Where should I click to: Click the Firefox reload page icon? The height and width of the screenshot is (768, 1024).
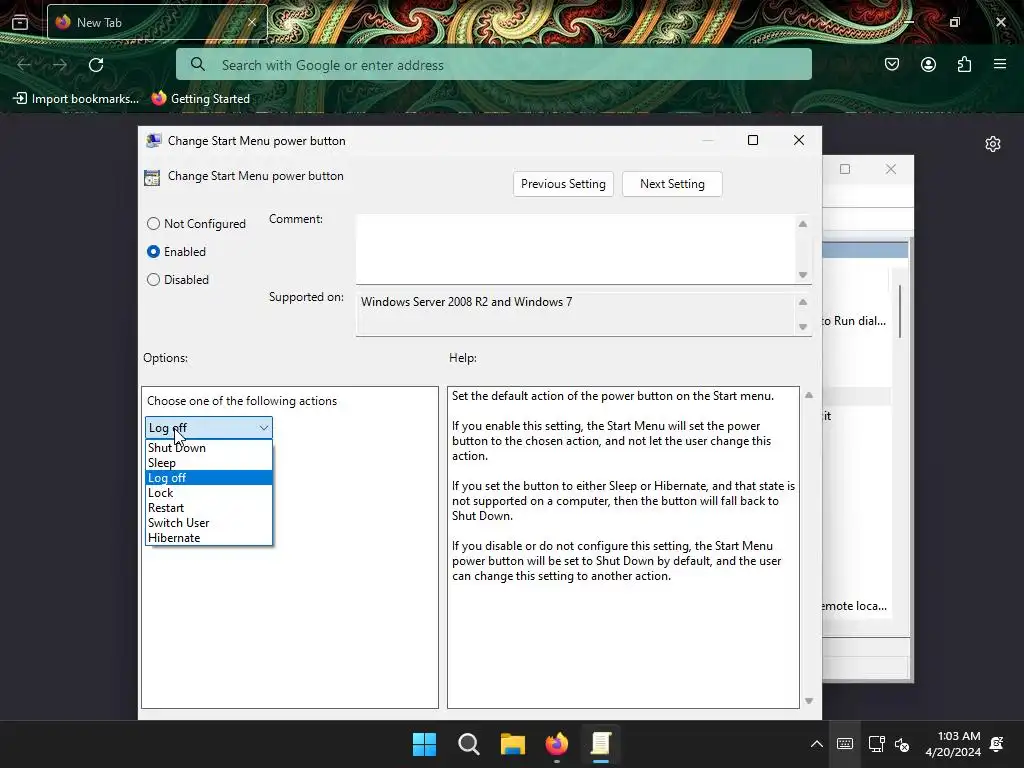[96, 65]
